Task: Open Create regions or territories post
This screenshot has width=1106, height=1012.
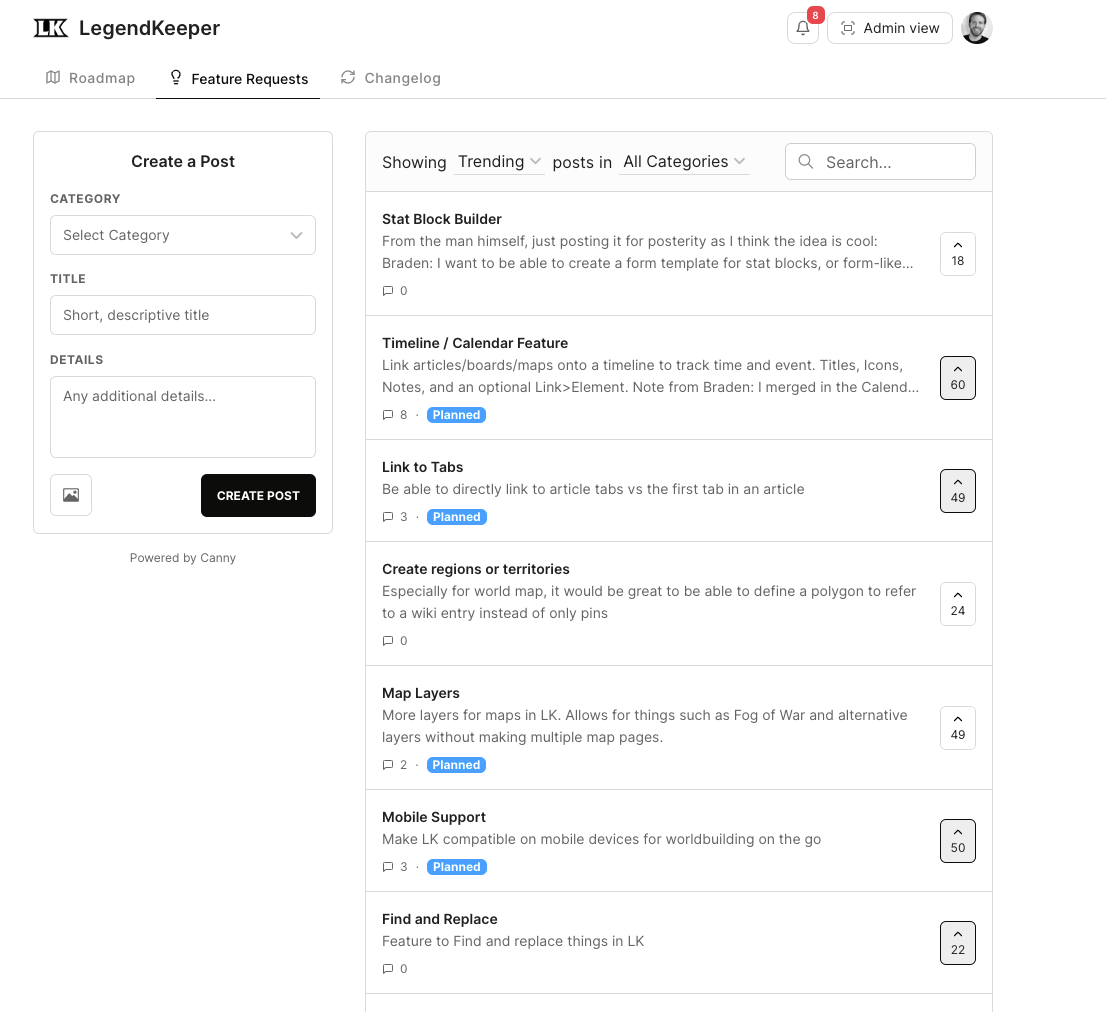Action: 475,569
